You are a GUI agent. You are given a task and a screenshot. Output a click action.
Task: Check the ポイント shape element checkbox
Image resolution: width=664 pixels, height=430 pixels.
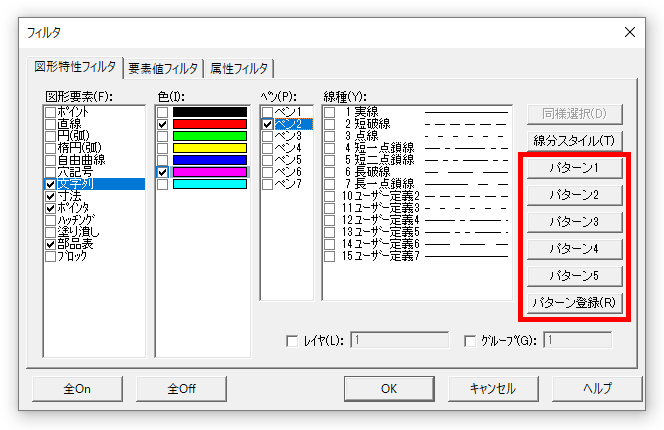click(50, 112)
